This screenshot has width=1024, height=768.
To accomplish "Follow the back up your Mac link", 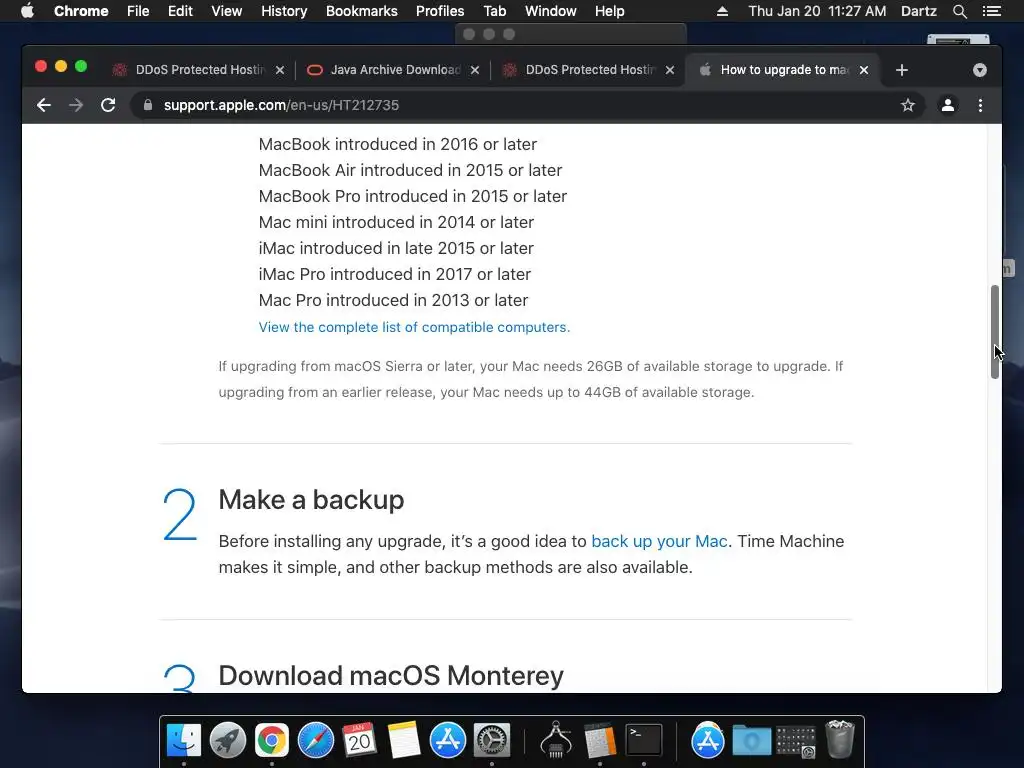I will point(659,541).
